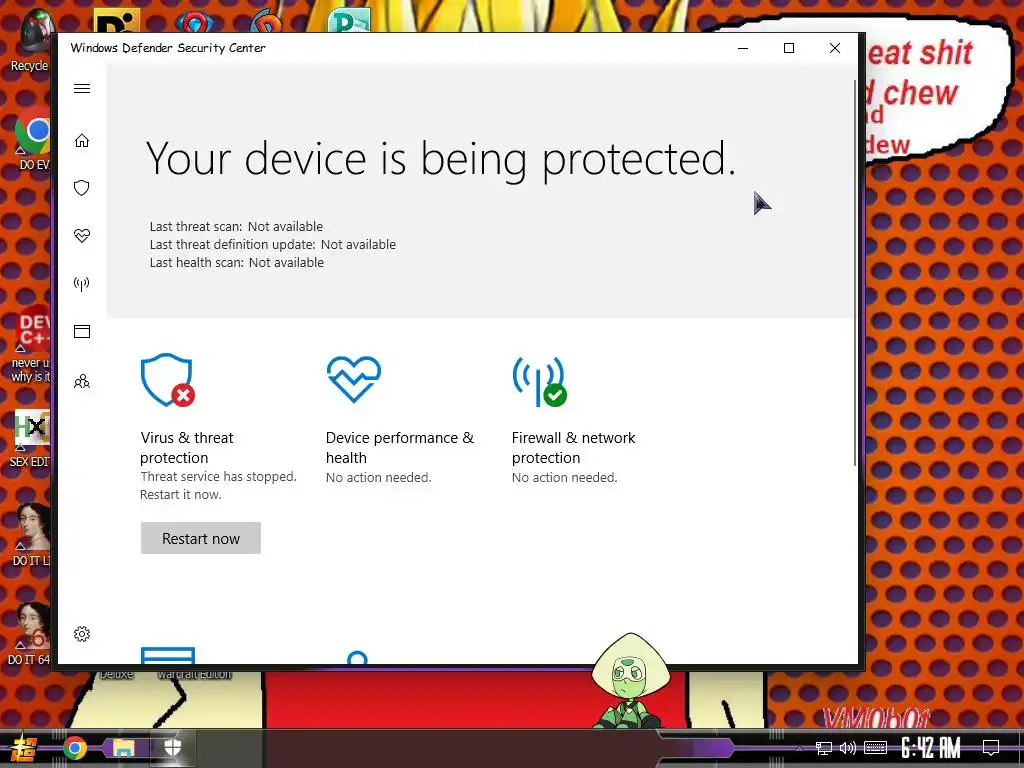Select the "DO IT 64" portrait desktop icon

point(30,633)
